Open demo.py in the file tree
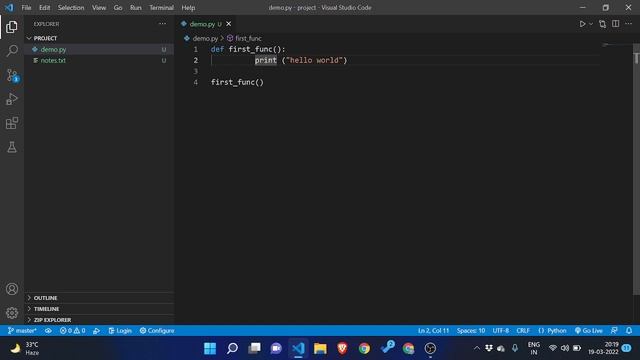Screen dimensions: 640x360 coord(99,49)
